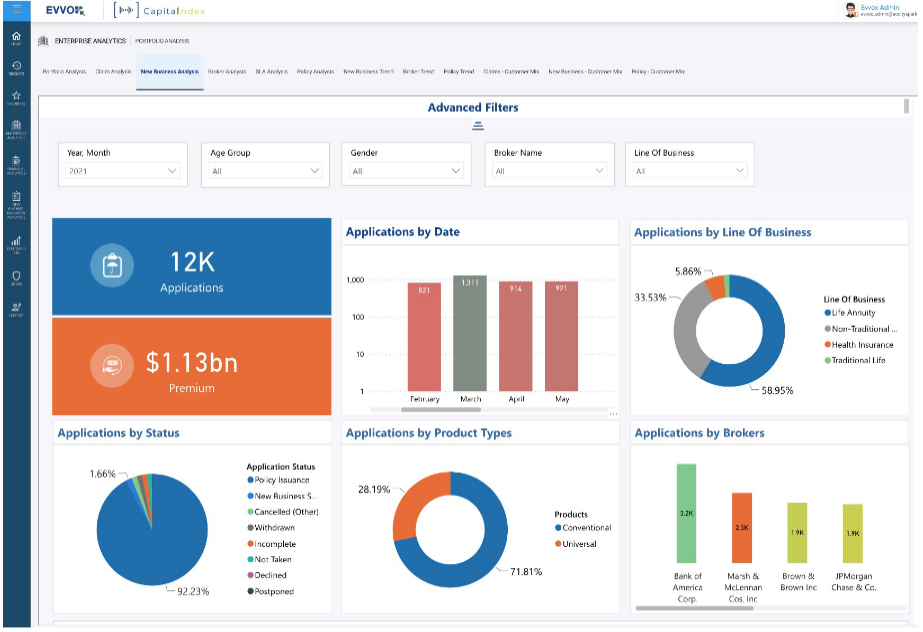Open the Support sidebar icon
Image resolution: width=923 pixels, height=632 pixels.
(x=15, y=308)
